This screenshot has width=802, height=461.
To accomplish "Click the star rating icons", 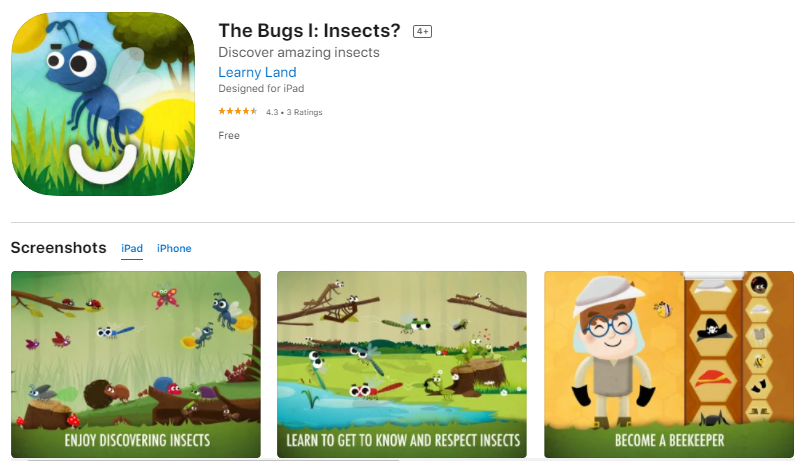I will tap(238, 112).
